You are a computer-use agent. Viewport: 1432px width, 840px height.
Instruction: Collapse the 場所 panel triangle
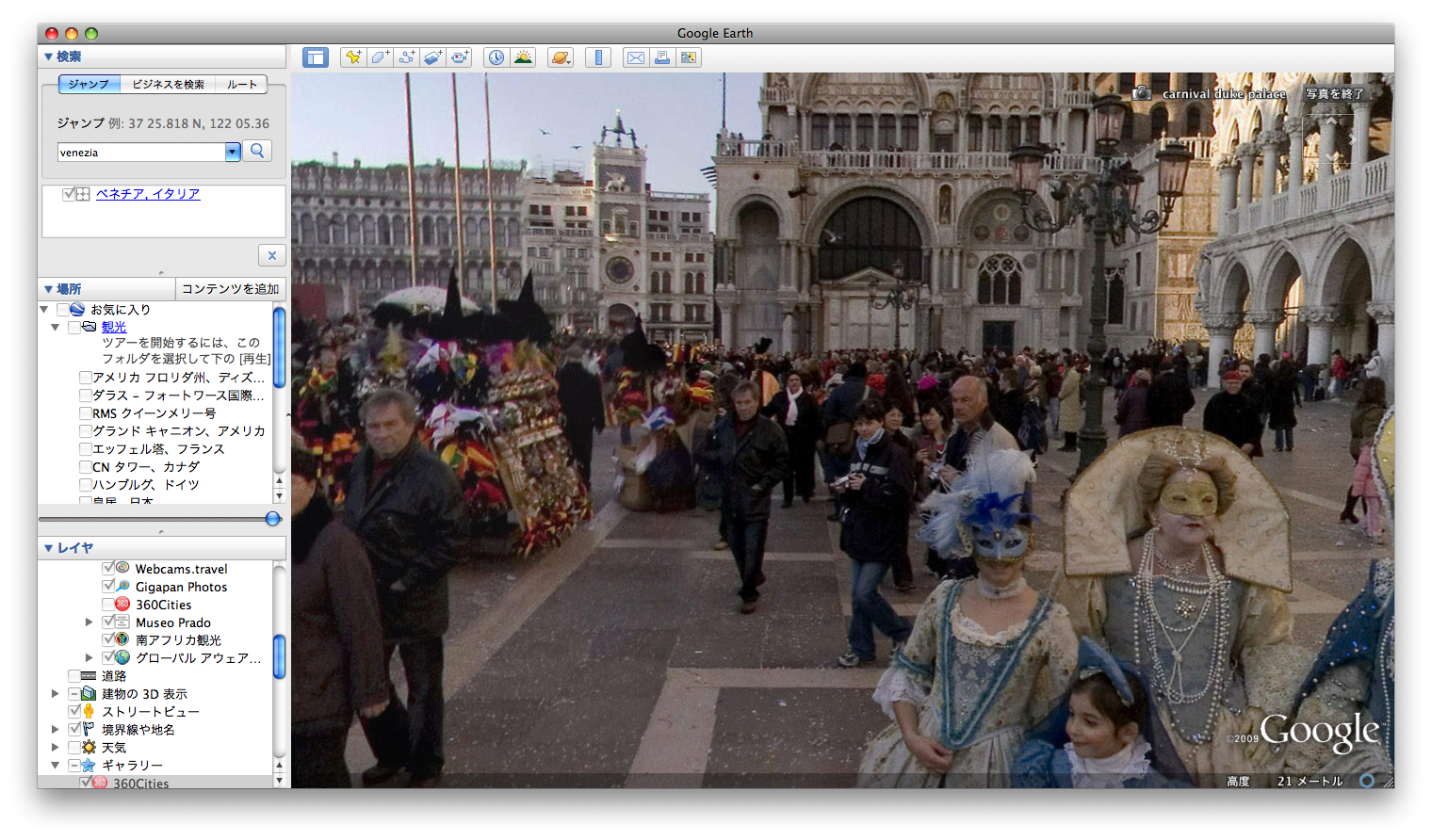[48, 289]
